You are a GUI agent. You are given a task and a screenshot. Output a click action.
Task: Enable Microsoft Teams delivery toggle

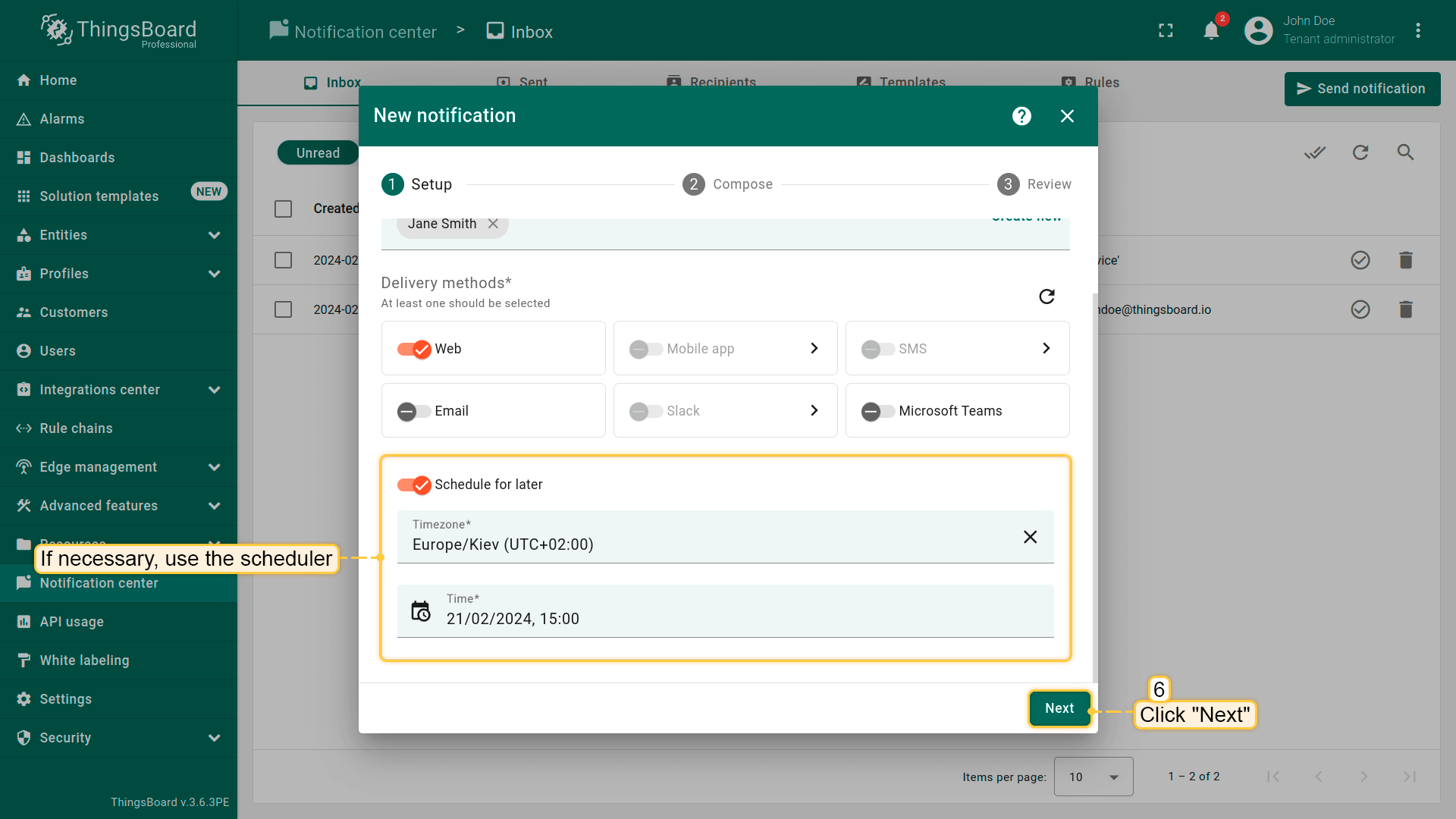tap(877, 411)
